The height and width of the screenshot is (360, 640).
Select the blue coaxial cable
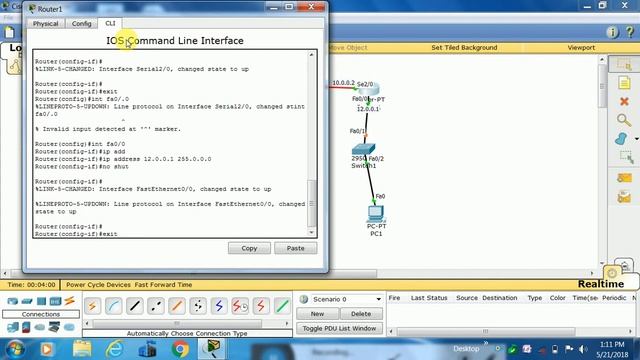click(219, 306)
